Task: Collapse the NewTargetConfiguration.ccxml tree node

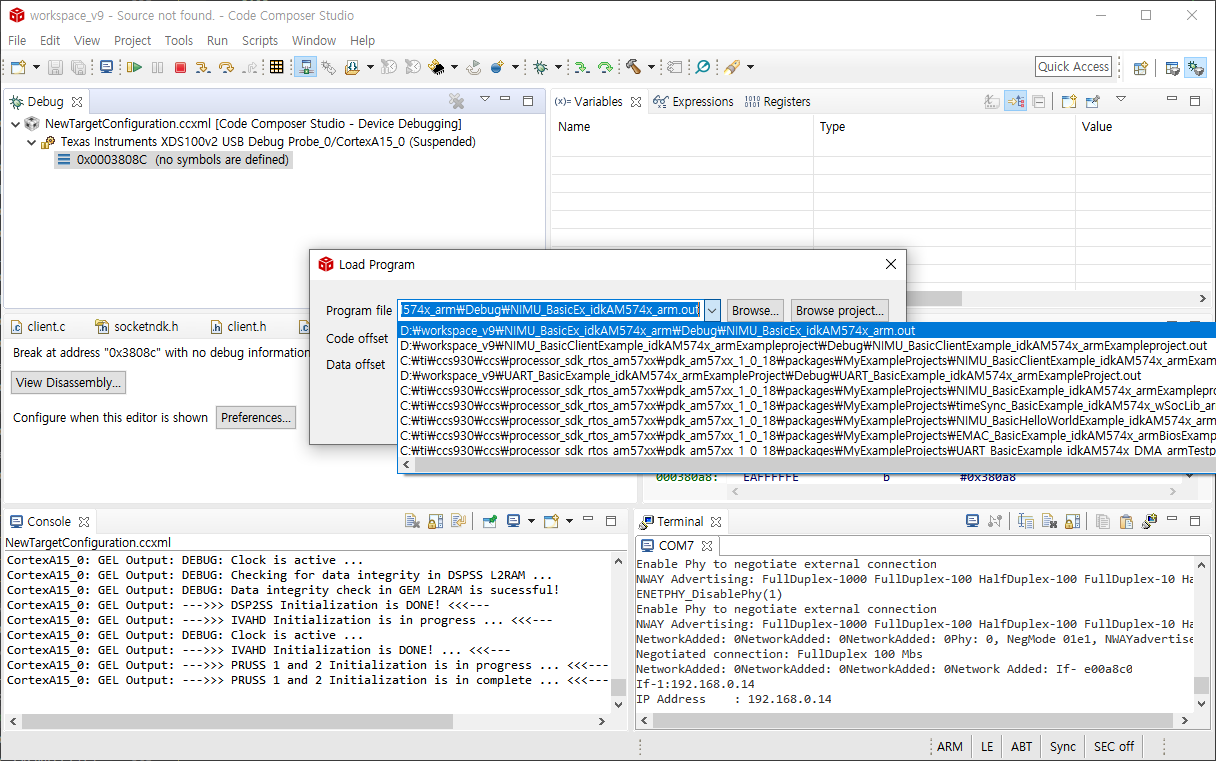Action: click(x=15, y=124)
